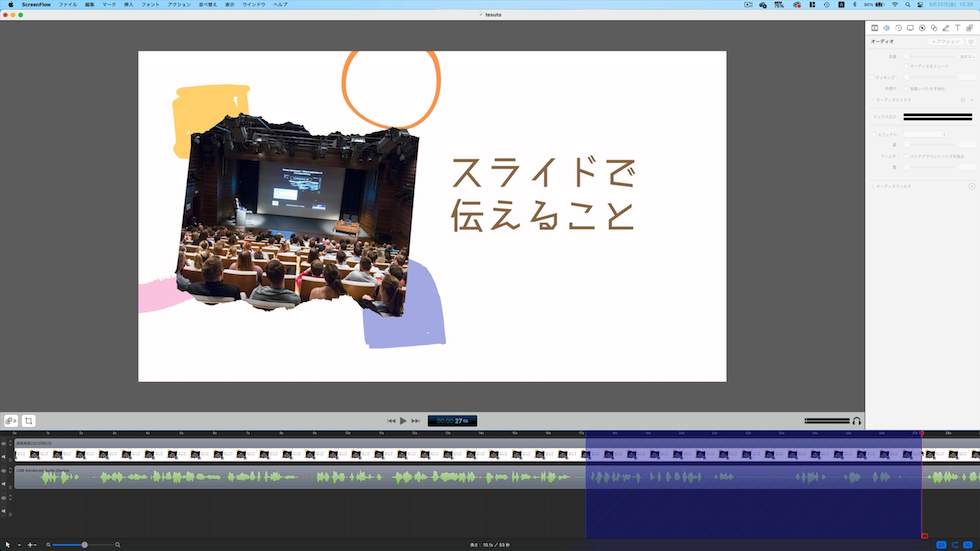Open the 挿入 menu
Viewport: 980px width, 551px height.
[129, 4]
